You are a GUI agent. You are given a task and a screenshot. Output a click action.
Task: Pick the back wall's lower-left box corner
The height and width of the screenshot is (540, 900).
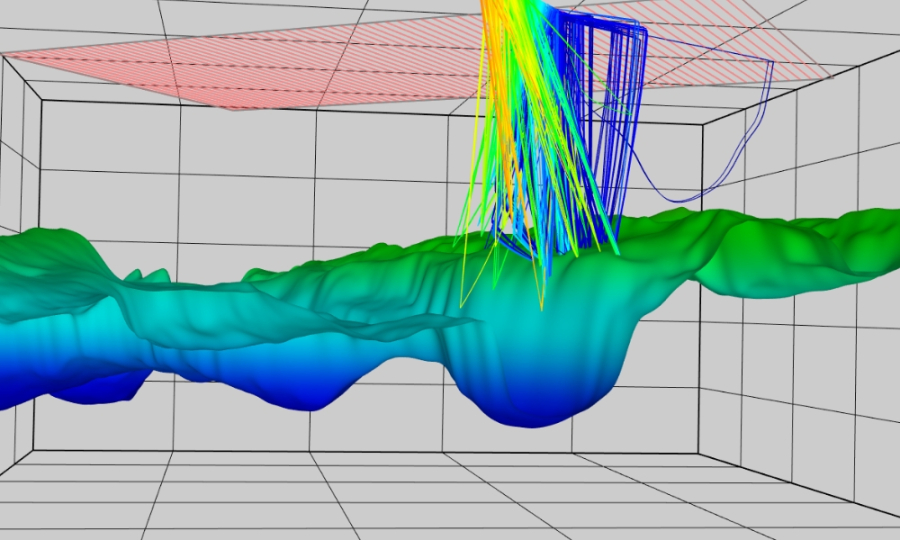pyautogui.click(x=33, y=450)
